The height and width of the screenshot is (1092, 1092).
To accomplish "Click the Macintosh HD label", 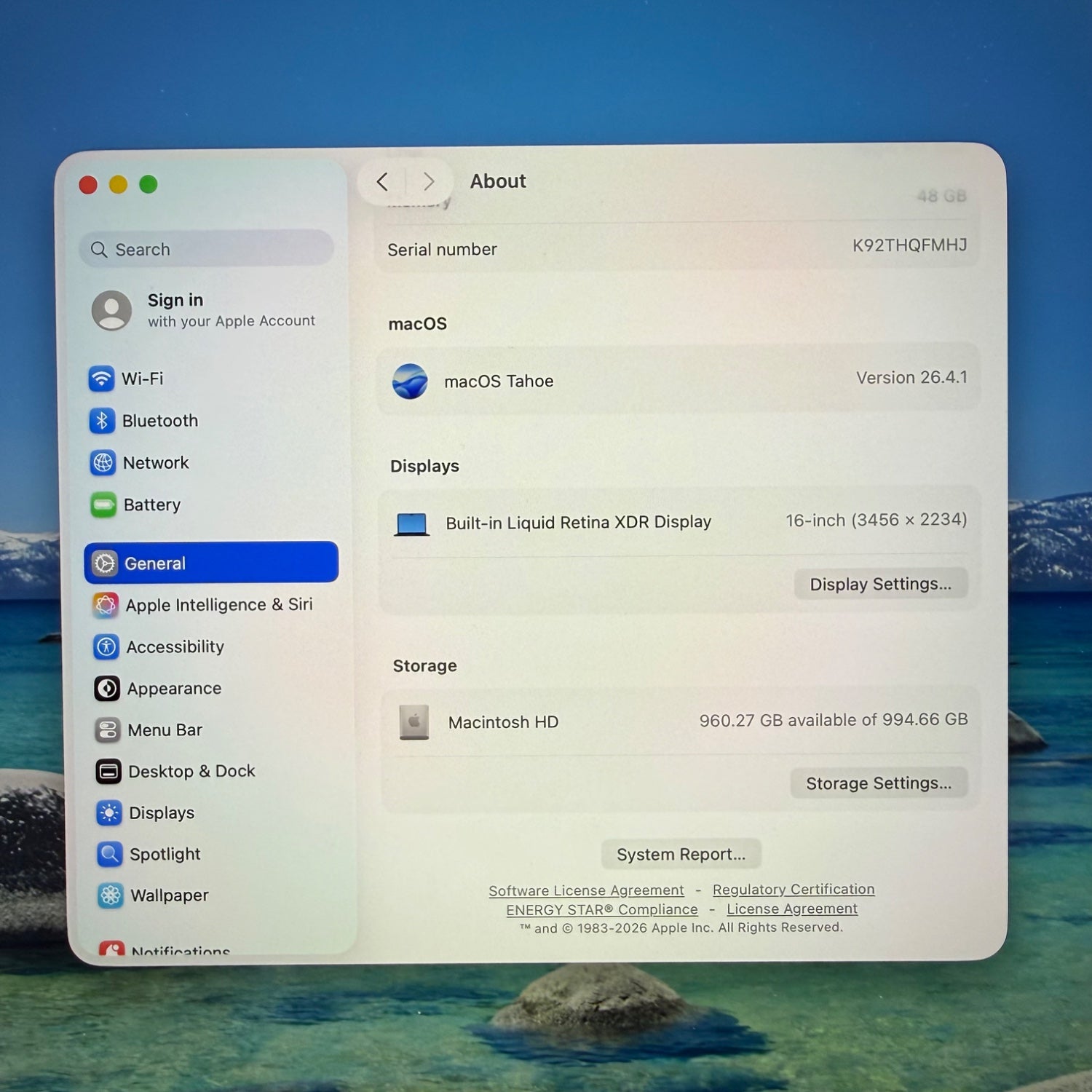I will tap(503, 722).
